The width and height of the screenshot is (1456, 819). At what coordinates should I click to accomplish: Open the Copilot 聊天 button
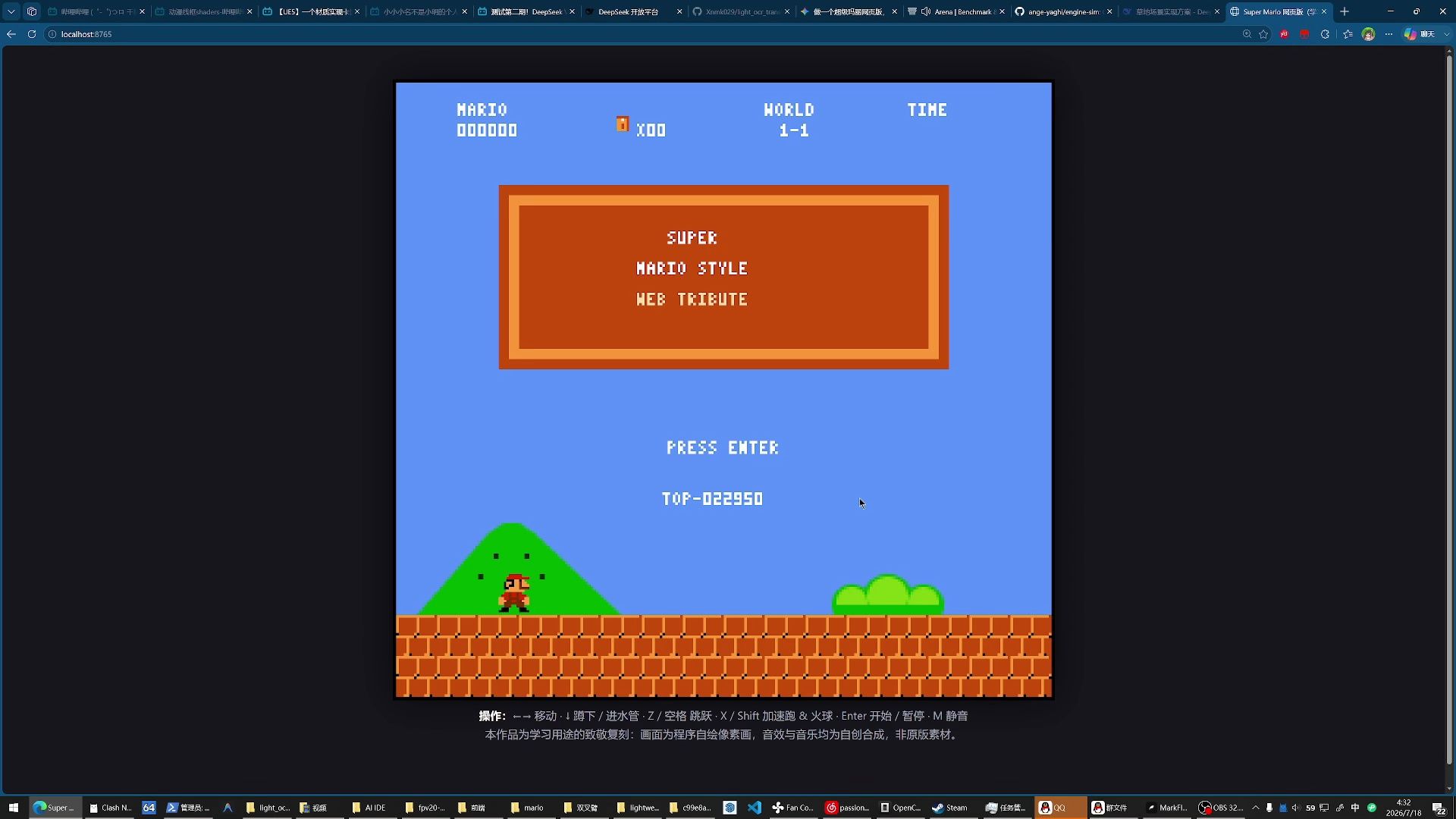(1420, 34)
